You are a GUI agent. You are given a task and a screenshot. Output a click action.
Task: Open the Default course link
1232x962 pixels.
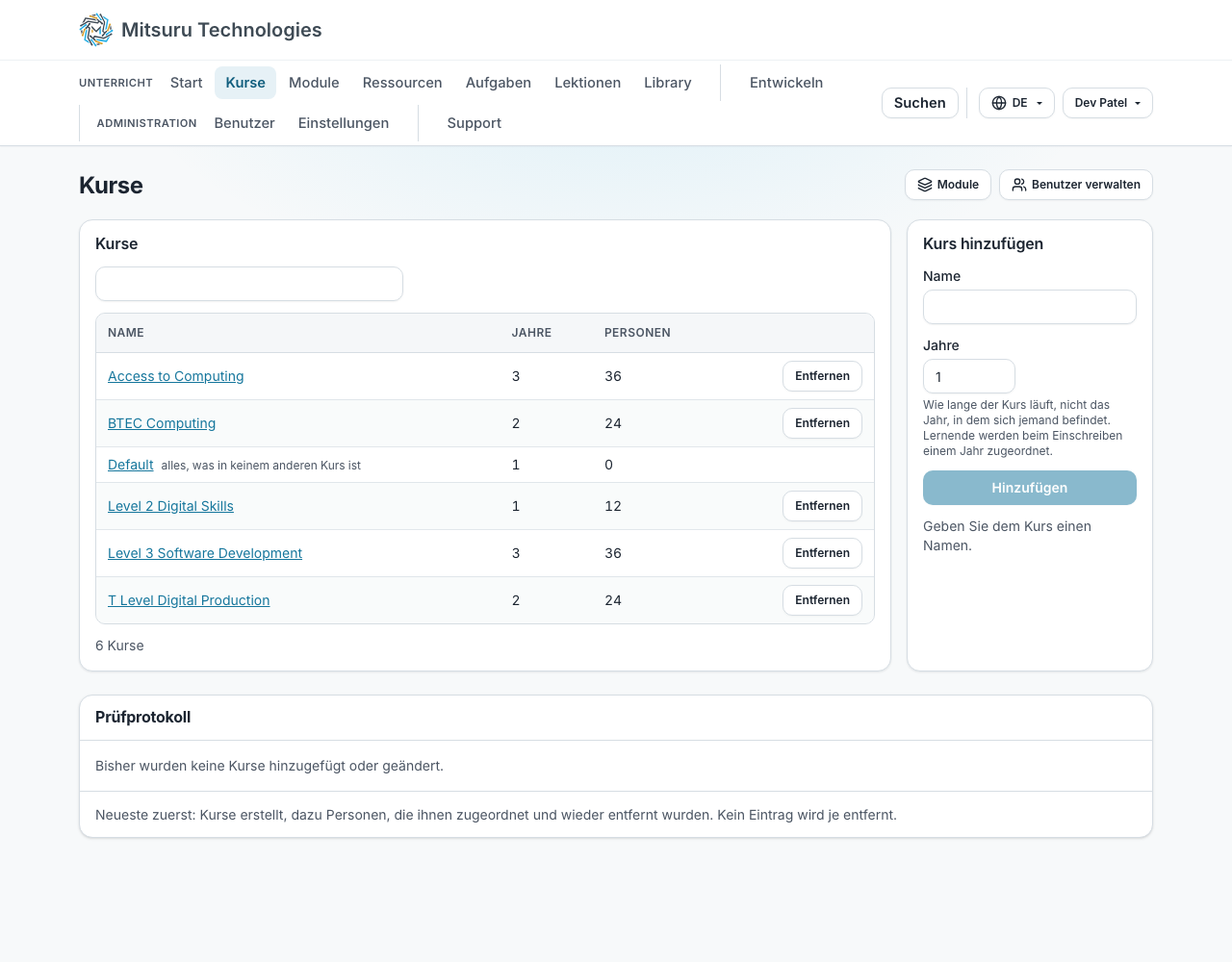[x=131, y=465]
